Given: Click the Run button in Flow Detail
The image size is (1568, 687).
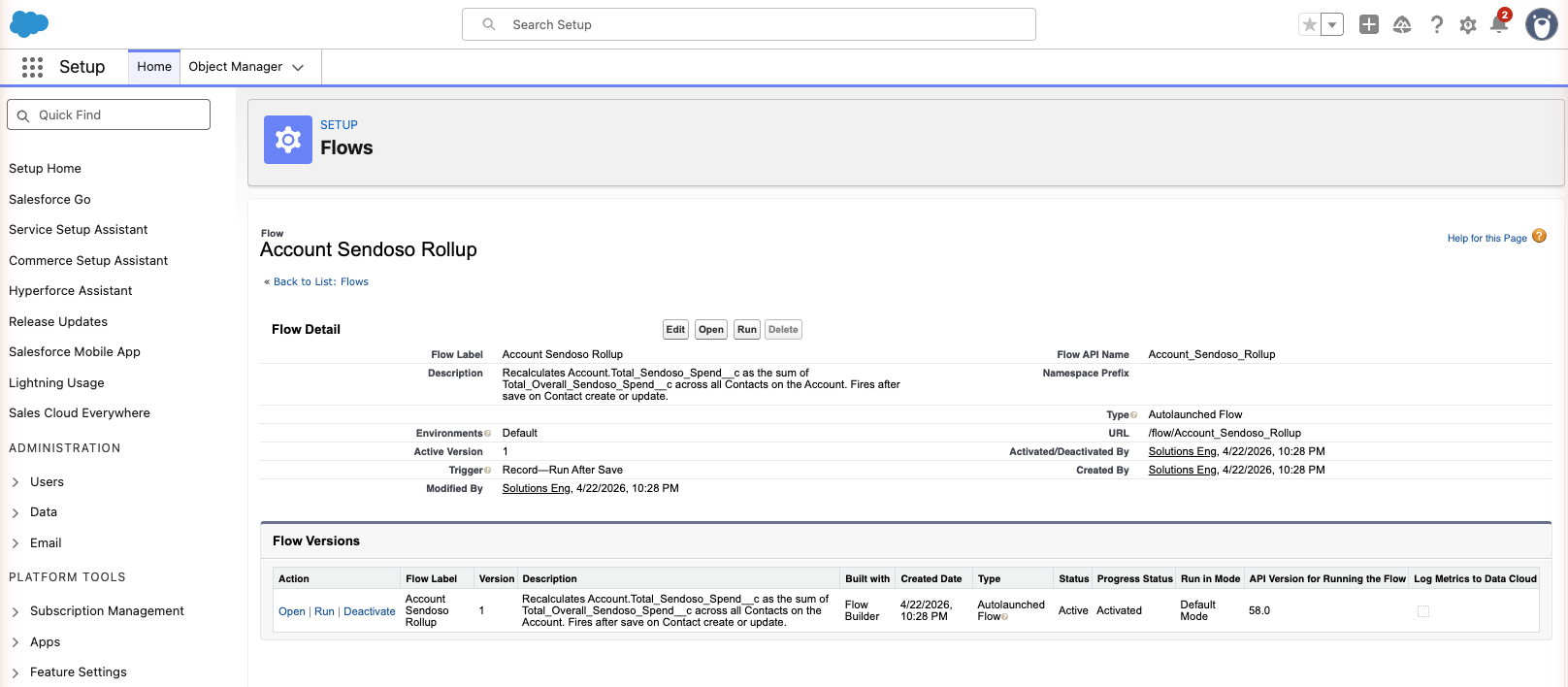Looking at the screenshot, I should click(x=747, y=330).
